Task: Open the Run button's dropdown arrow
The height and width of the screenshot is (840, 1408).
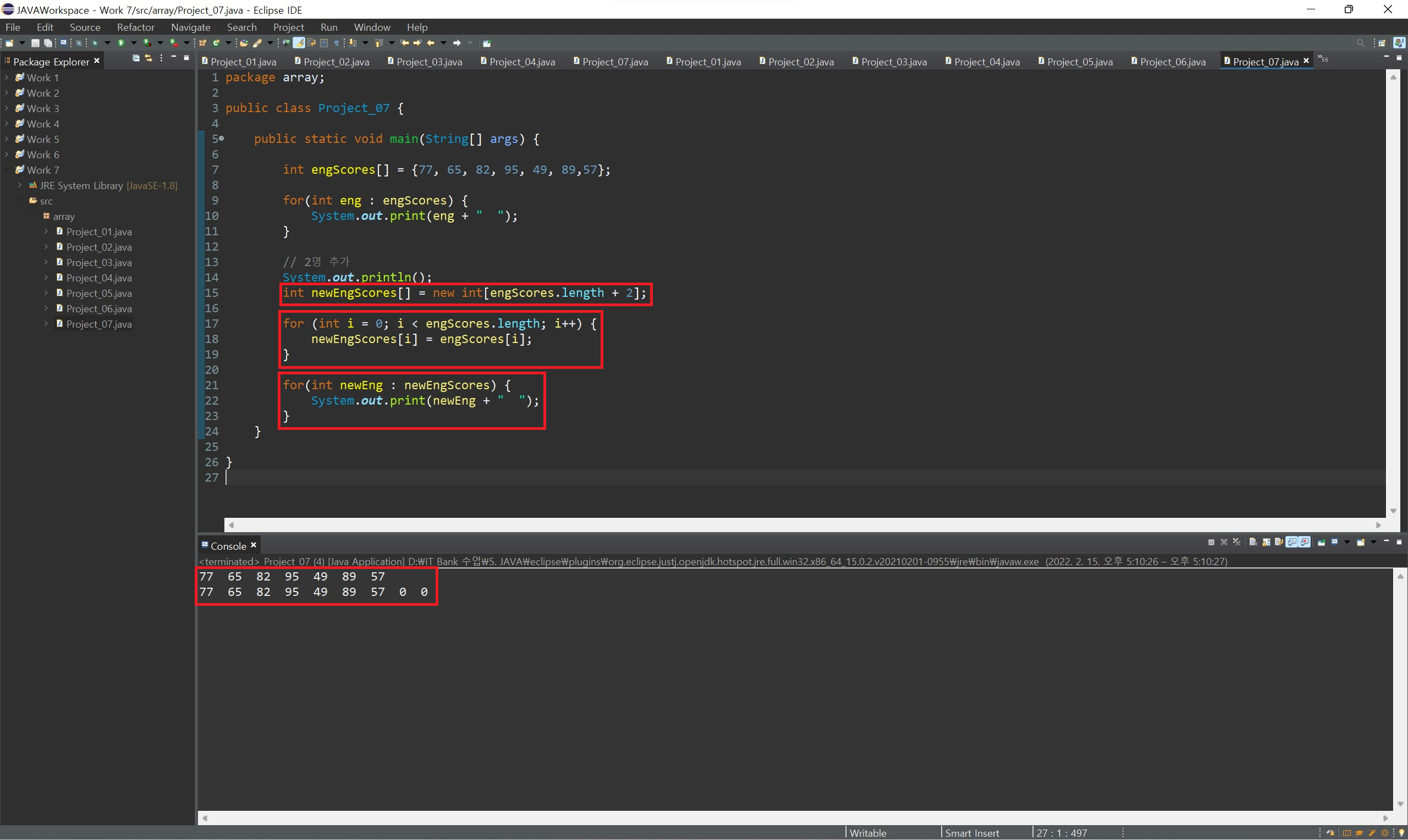Action: (134, 43)
